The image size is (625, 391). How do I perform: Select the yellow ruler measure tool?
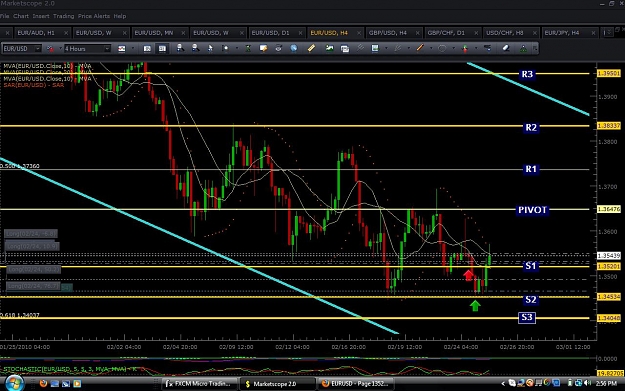coord(311,49)
